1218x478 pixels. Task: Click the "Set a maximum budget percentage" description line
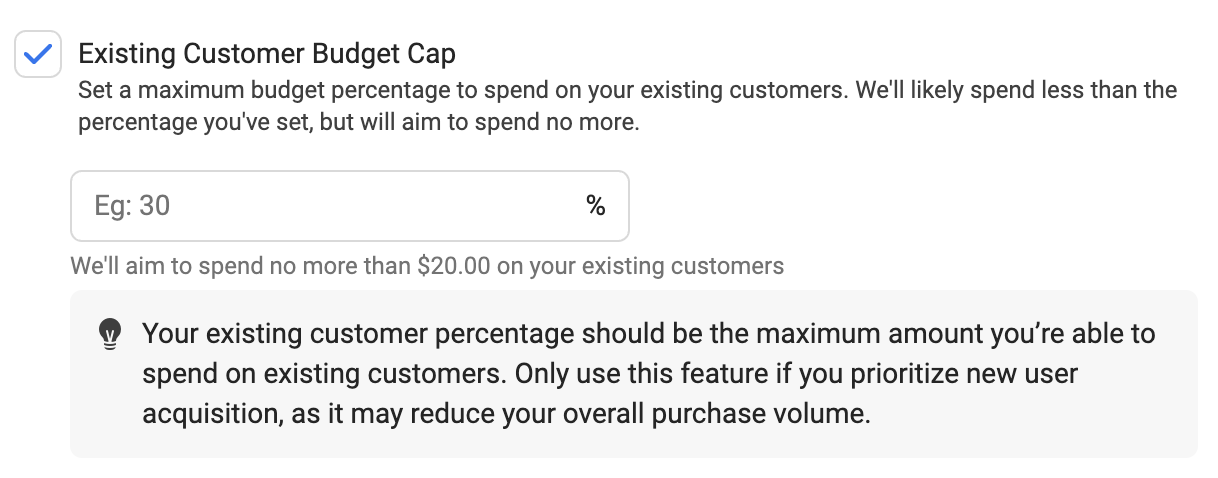click(628, 90)
